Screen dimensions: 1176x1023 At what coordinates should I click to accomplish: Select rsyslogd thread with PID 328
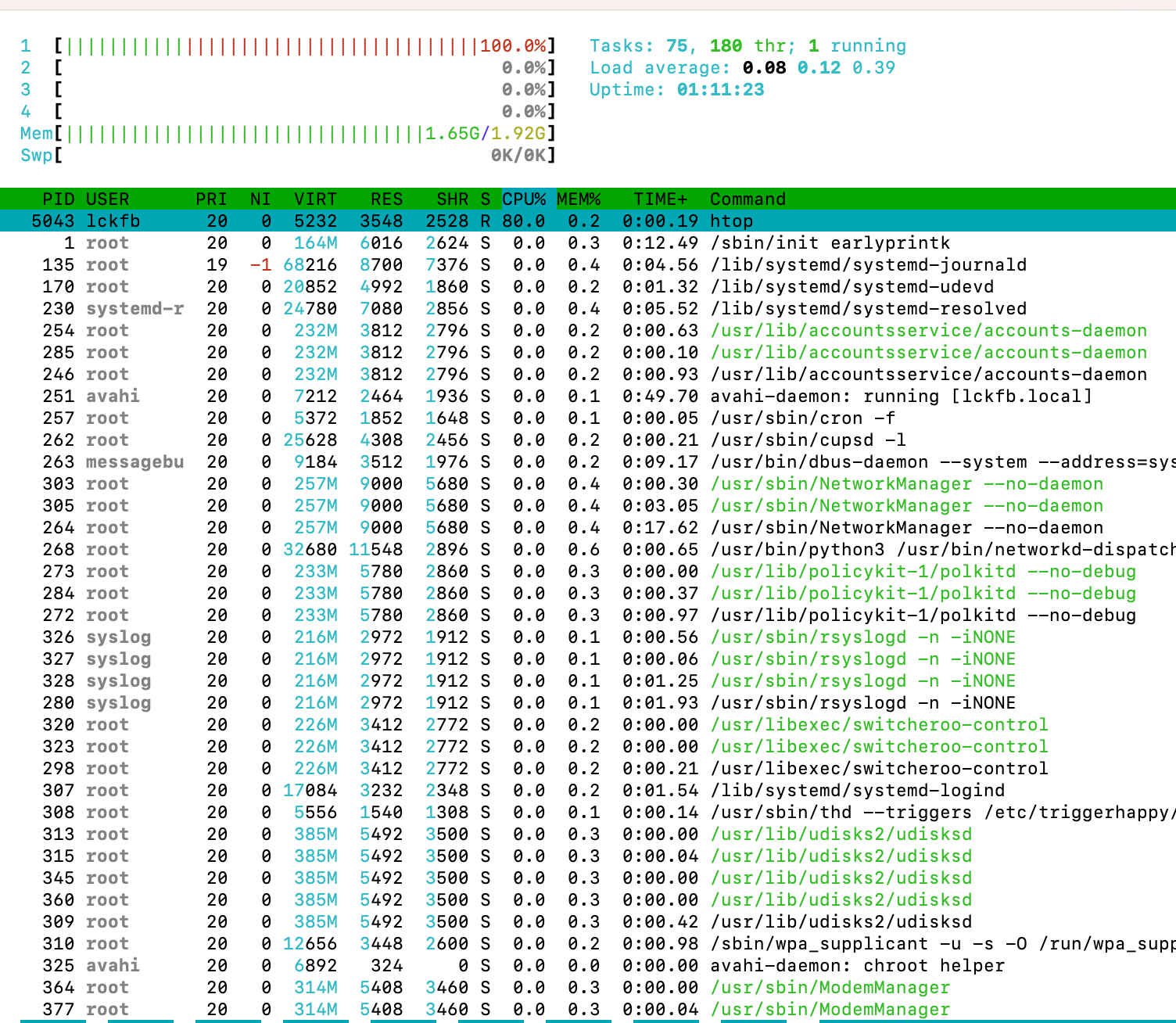pyautogui.click(x=588, y=681)
